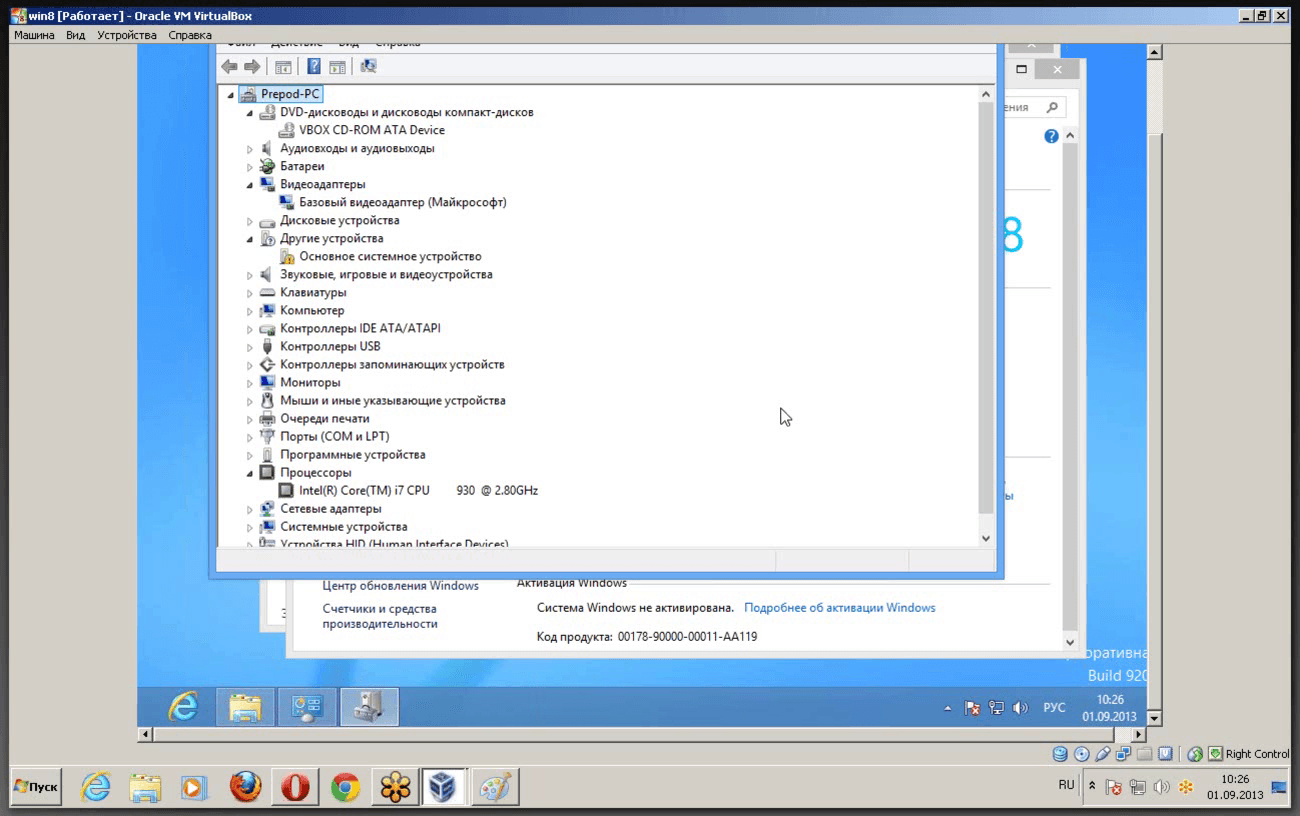Click Device Manager scrollbar up arrow

click(986, 94)
